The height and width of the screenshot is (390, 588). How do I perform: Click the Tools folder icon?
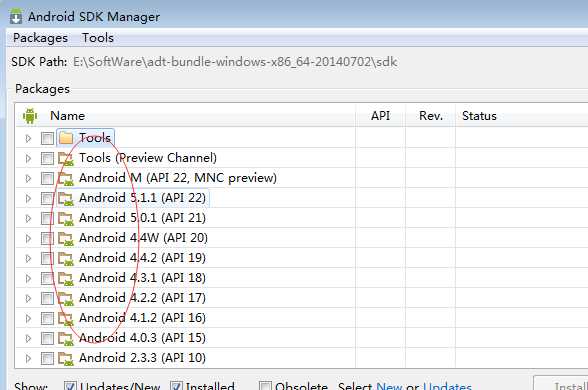(x=66, y=138)
